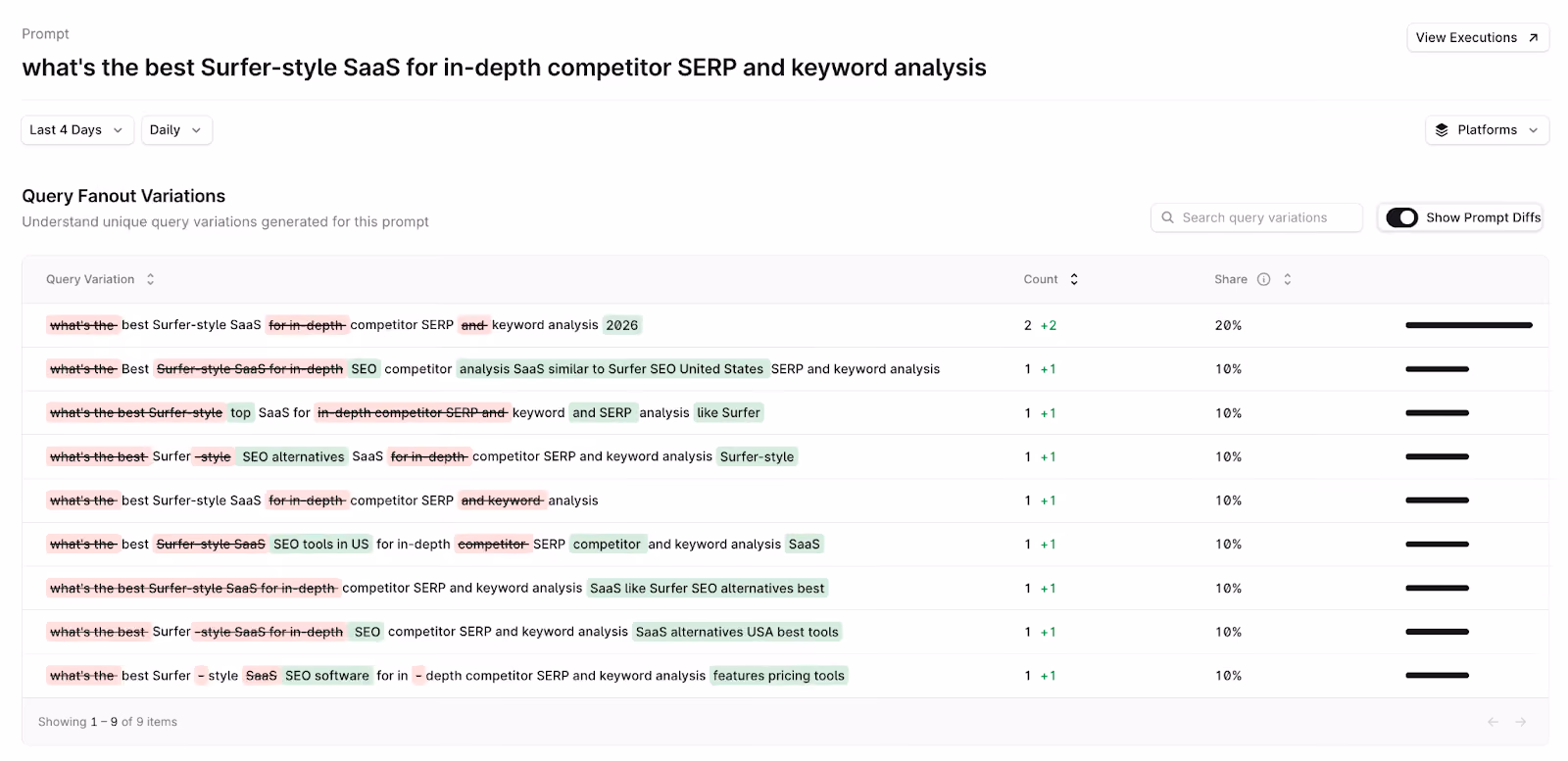Click the prompt title text
Image resolution: width=1568 pixels, height=761 pixels.
click(505, 68)
